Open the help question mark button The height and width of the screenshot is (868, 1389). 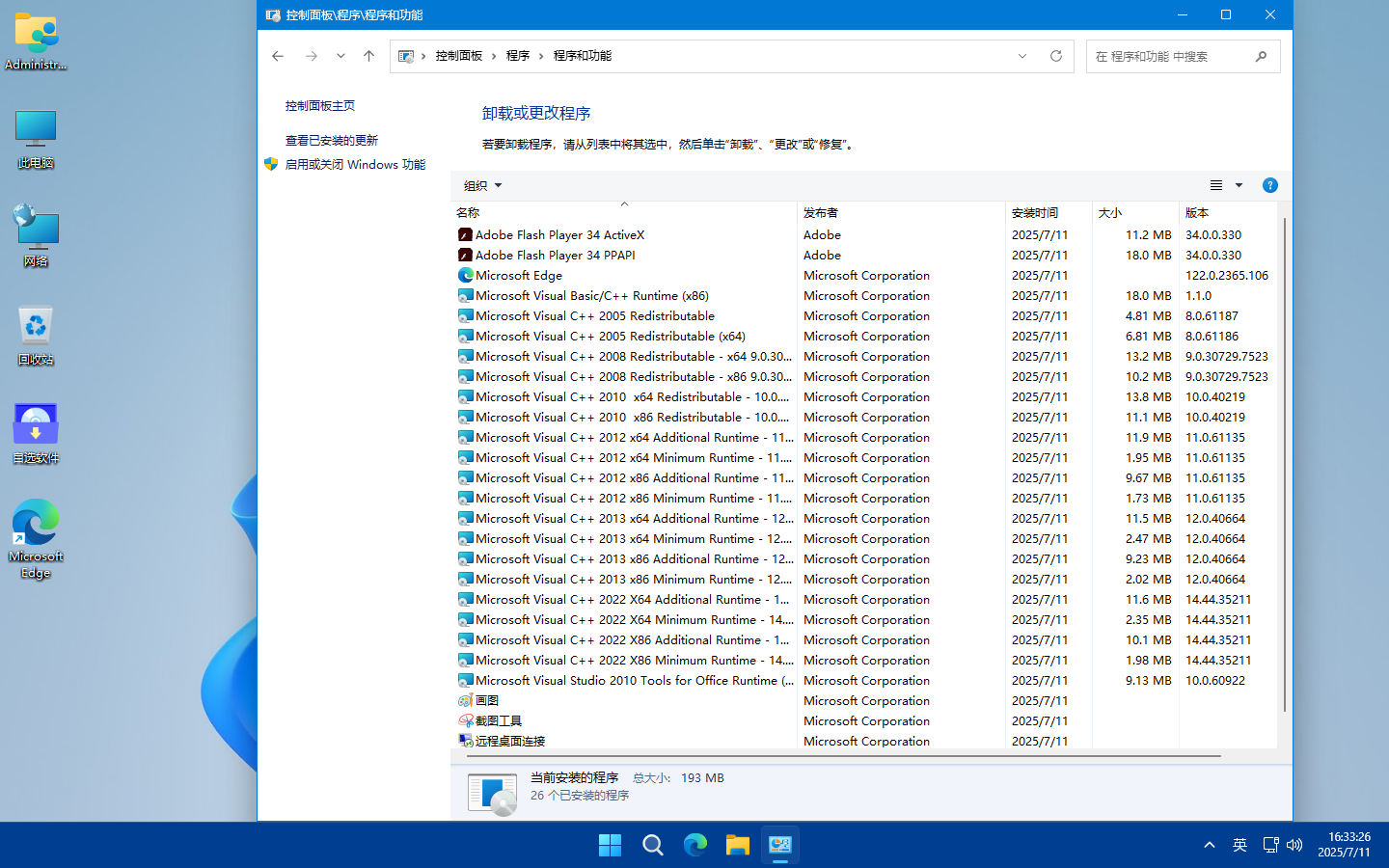[x=1270, y=185]
